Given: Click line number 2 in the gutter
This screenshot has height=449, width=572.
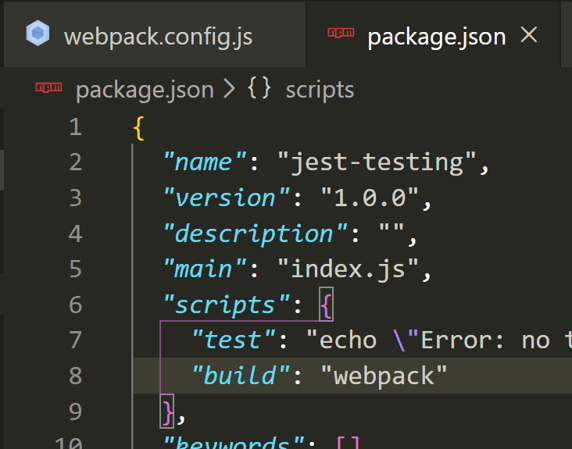Looking at the screenshot, I should click(x=75, y=162).
